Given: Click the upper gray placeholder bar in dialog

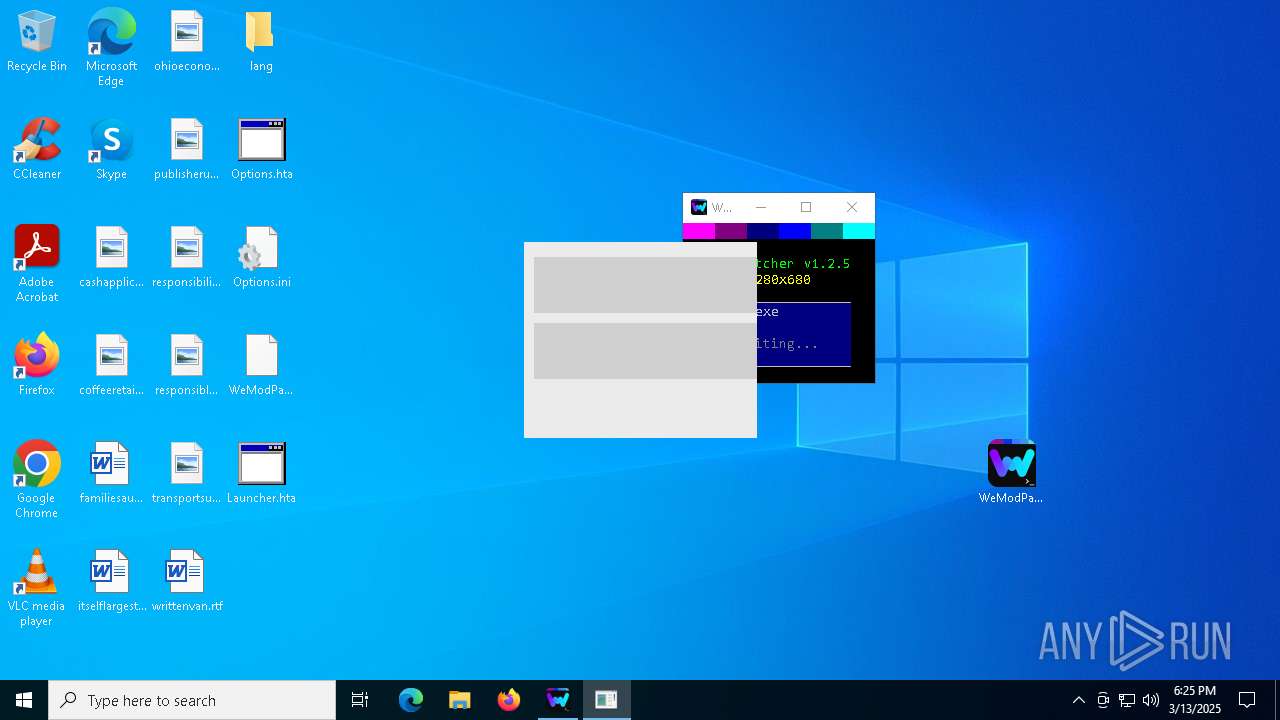Looking at the screenshot, I should [645, 285].
